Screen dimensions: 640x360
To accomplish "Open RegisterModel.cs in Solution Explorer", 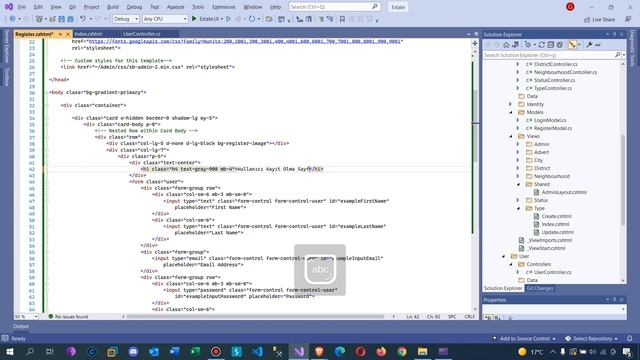I will click(x=553, y=128).
